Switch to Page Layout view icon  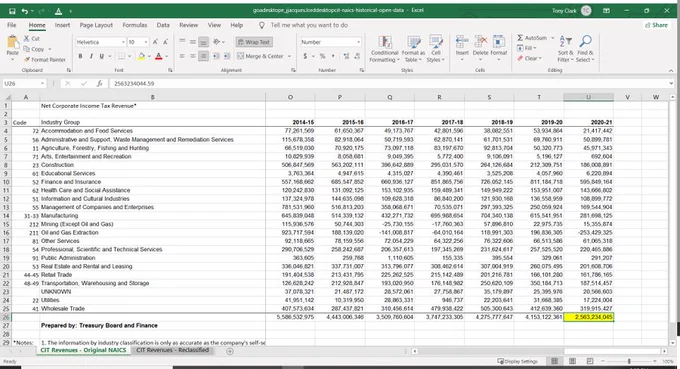click(572, 361)
